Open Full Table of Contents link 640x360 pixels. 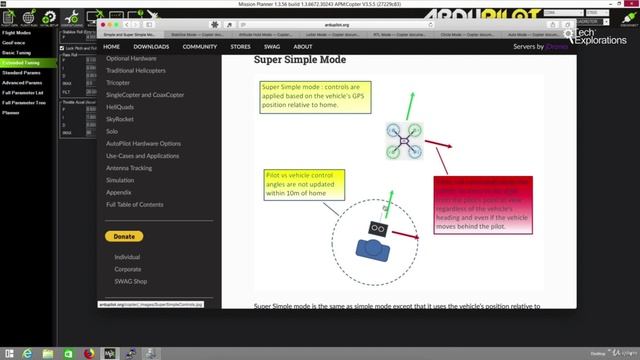coord(135,204)
